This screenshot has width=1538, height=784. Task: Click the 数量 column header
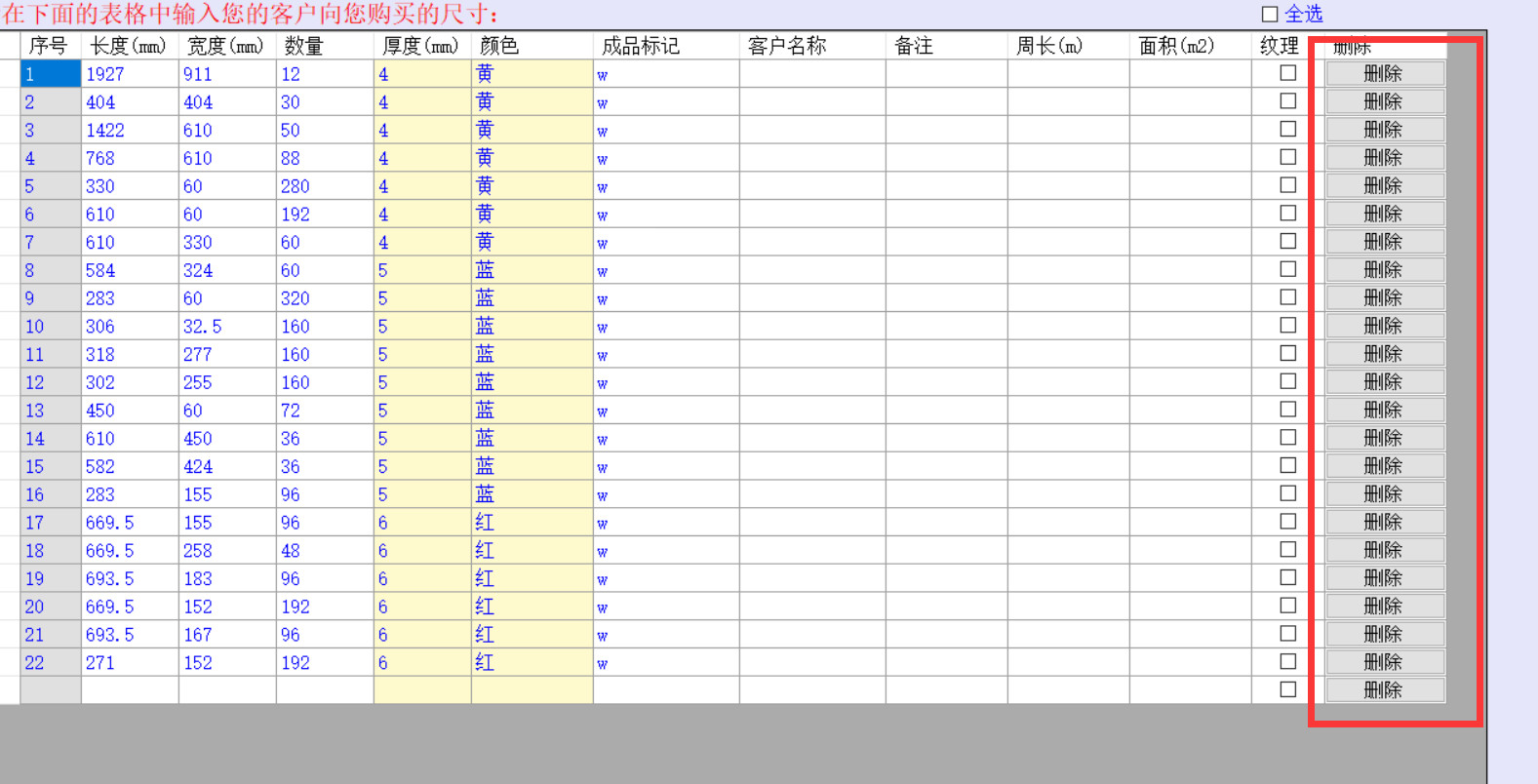pyautogui.click(x=325, y=46)
